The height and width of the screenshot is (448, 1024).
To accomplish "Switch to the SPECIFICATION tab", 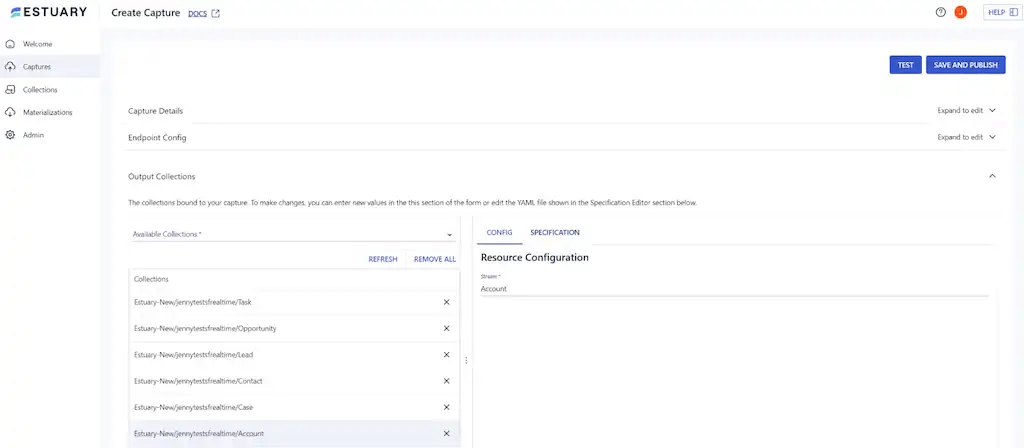I will [554, 232].
